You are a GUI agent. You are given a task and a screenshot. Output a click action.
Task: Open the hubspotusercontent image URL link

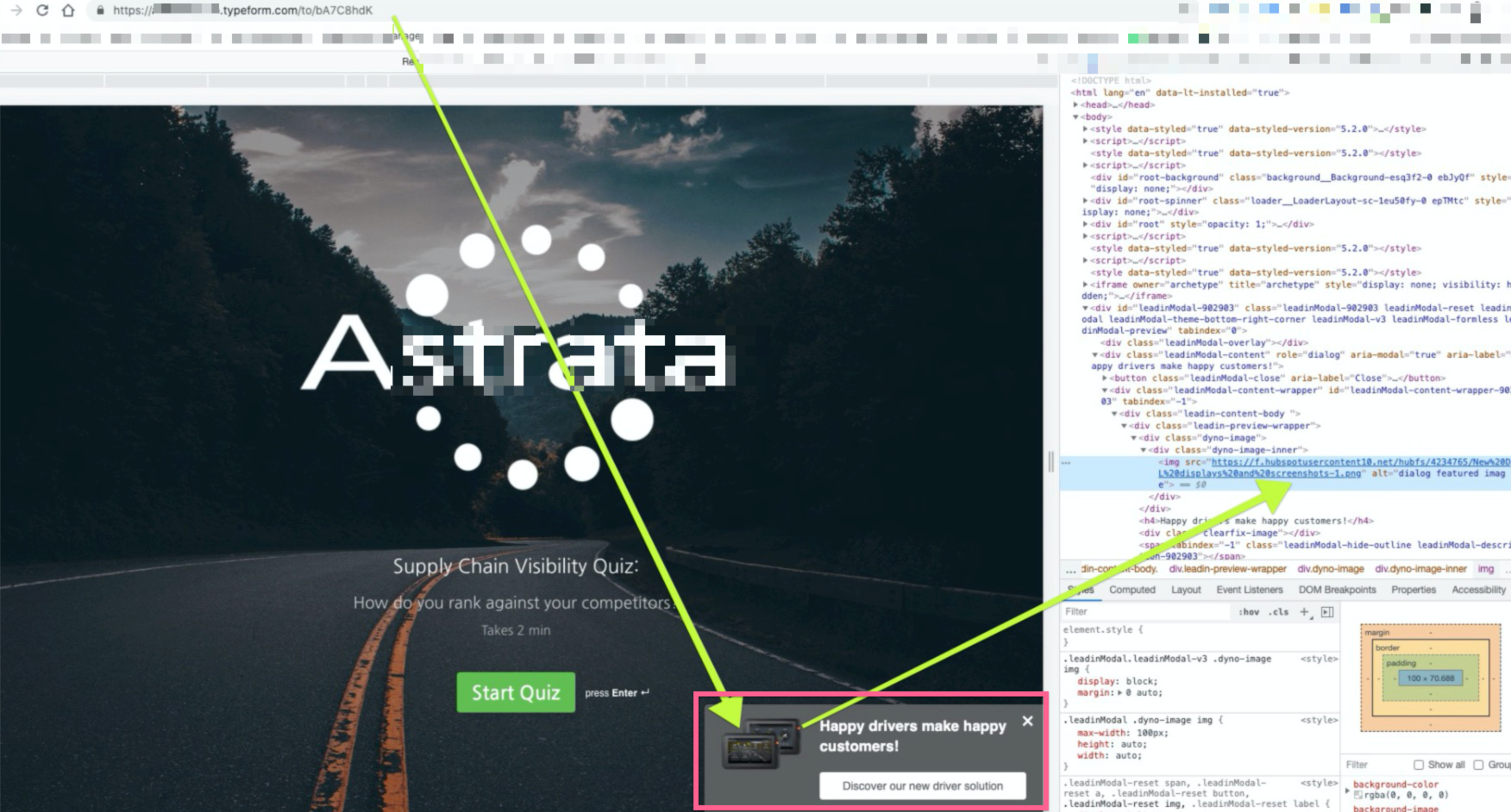[1334, 468]
